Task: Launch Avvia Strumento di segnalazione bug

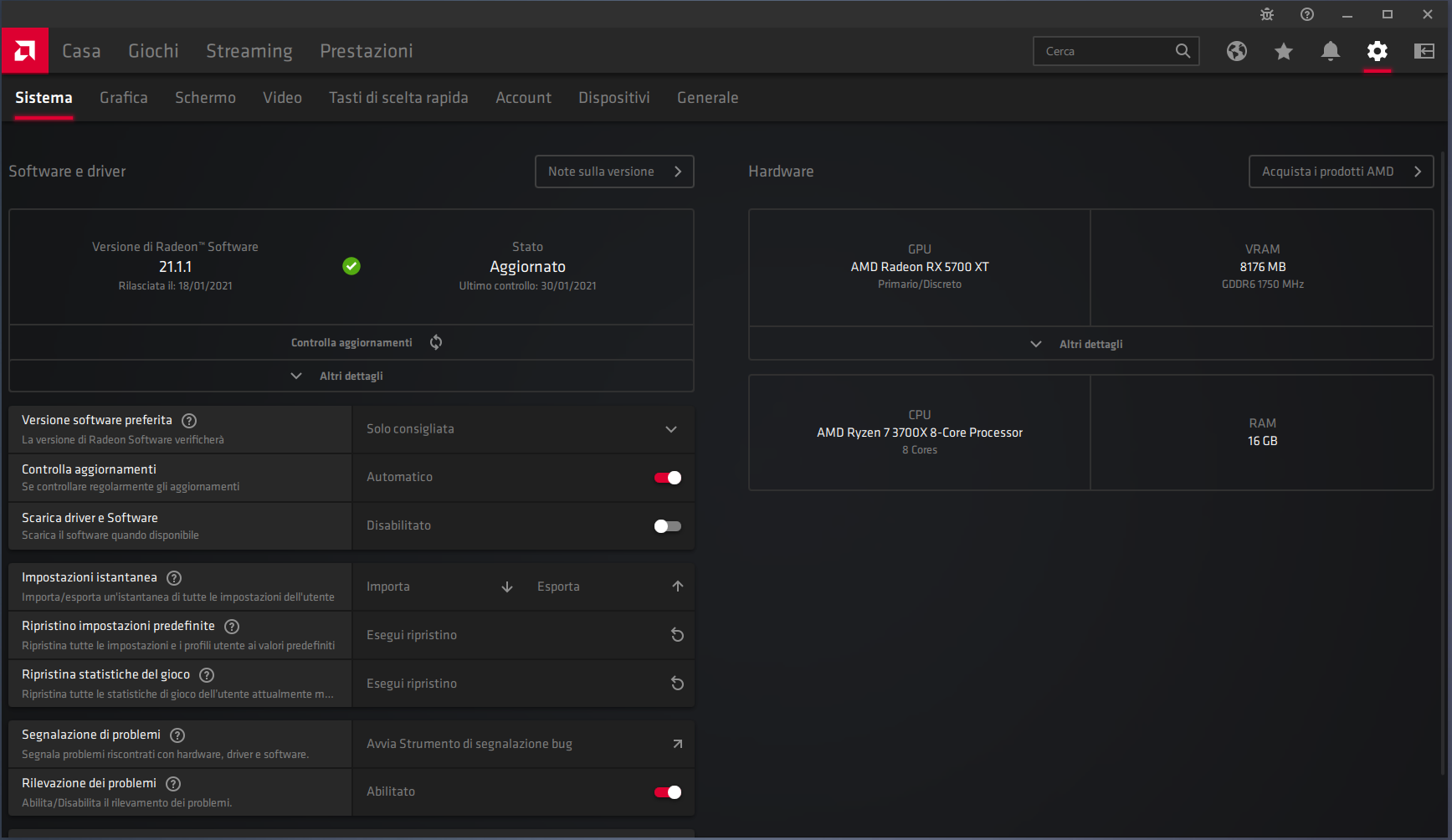Action: 523,744
